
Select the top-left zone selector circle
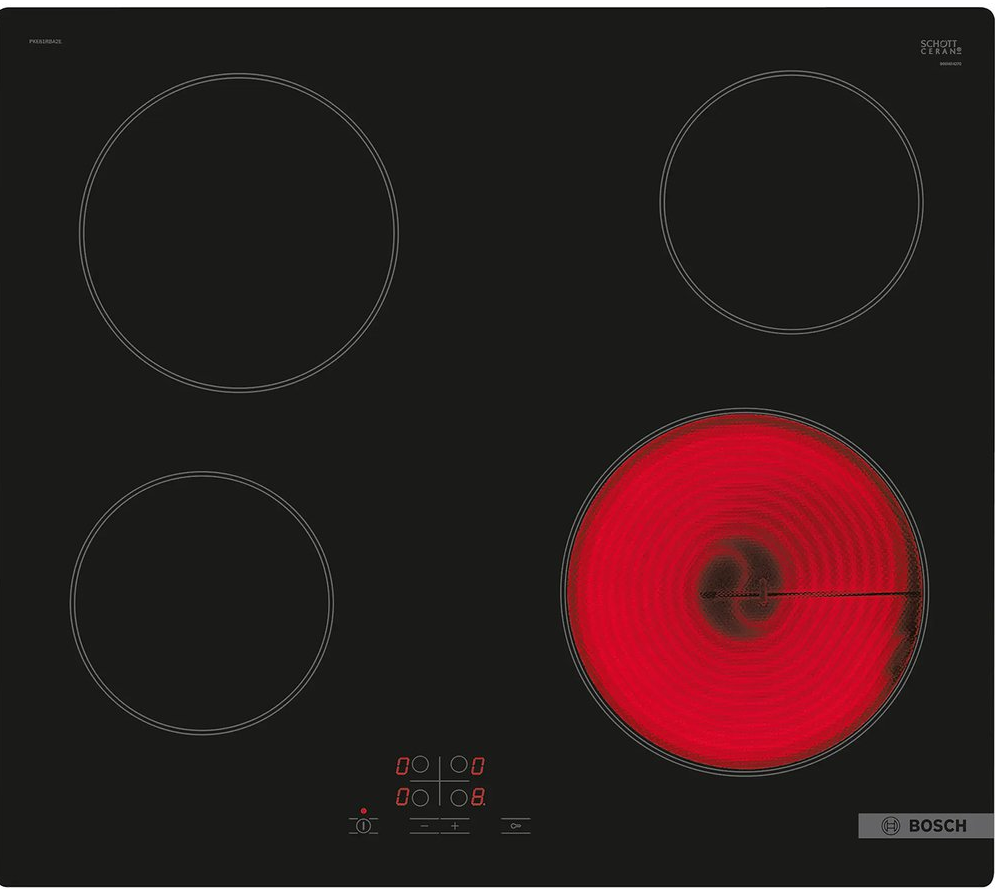click(x=419, y=764)
